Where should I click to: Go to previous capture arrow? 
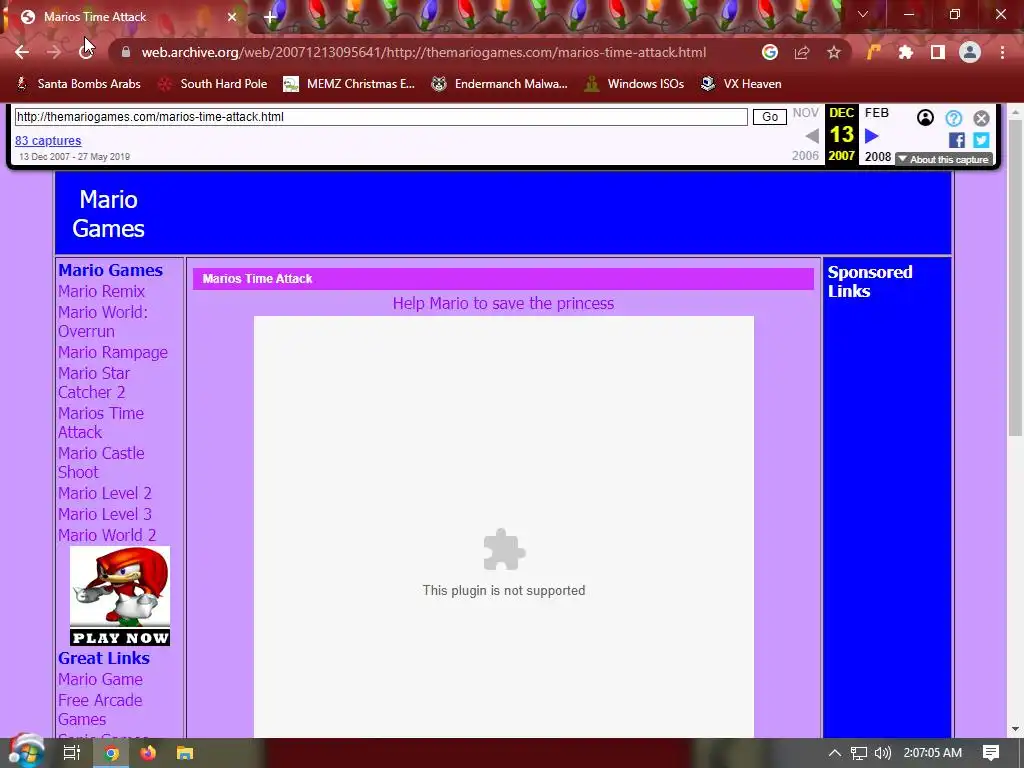pos(812,136)
